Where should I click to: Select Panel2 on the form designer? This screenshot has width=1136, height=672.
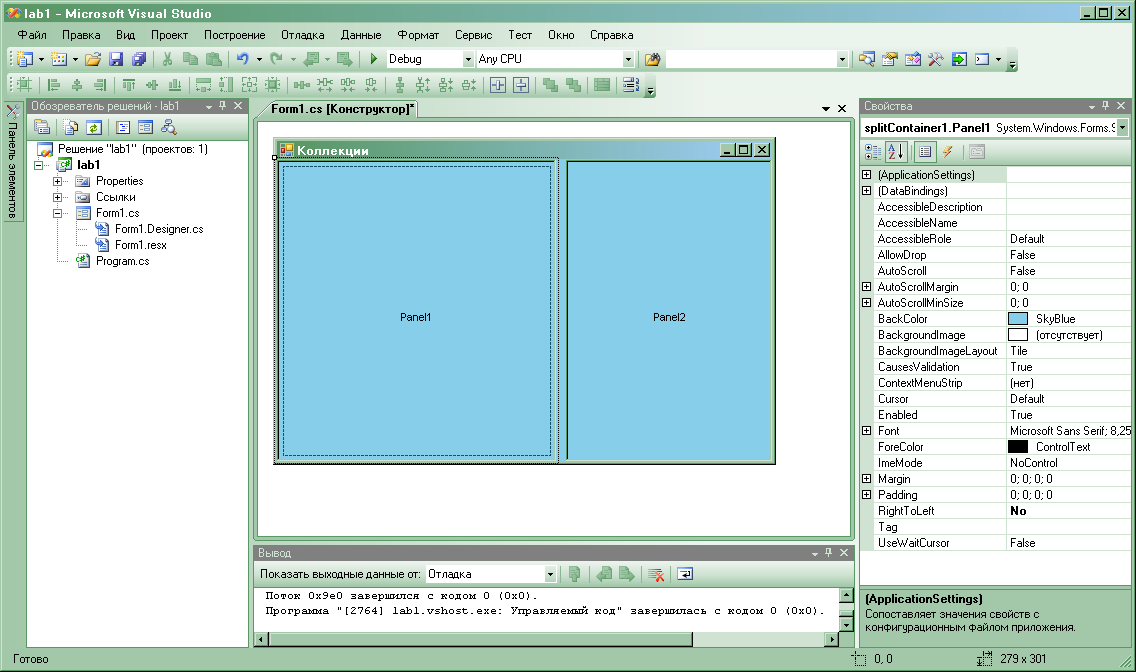tap(669, 311)
